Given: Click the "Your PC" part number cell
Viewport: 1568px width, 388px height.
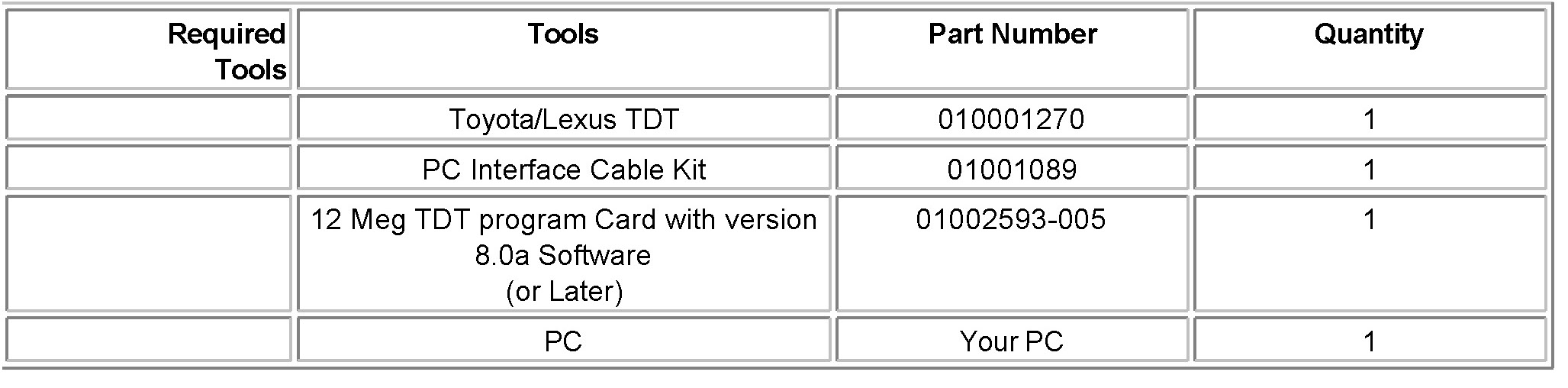Looking at the screenshot, I should pyautogui.click(x=1012, y=341).
